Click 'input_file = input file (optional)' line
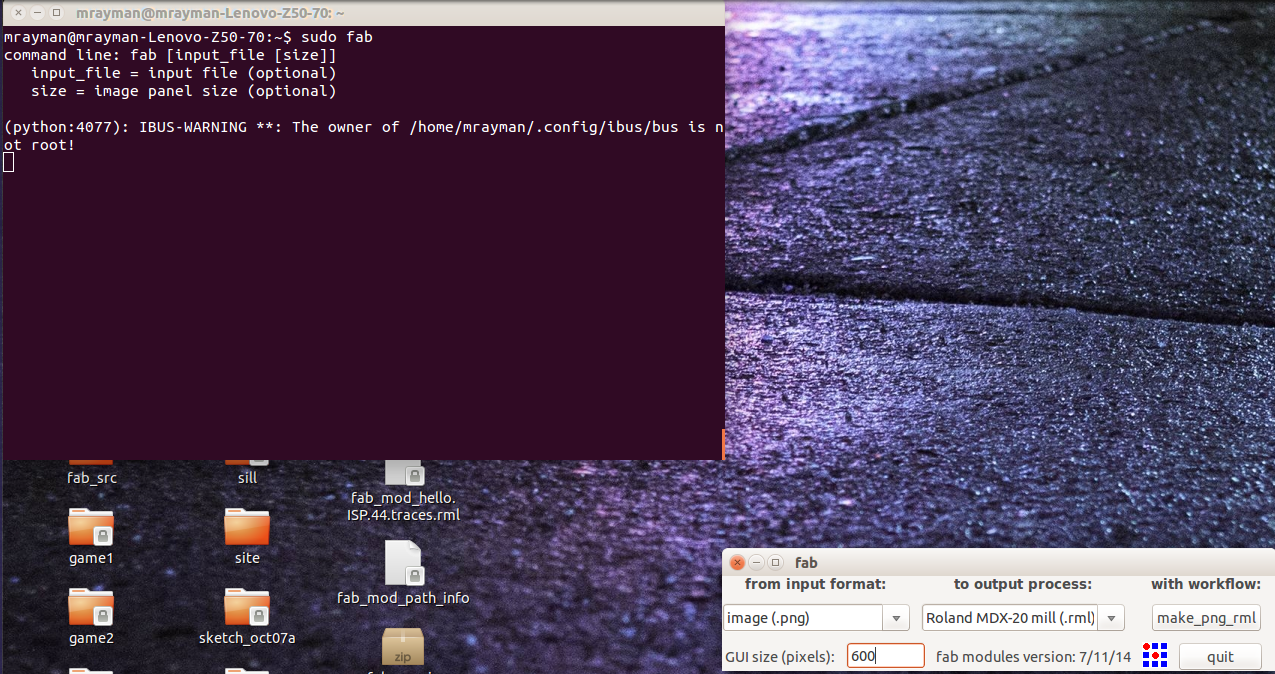Viewport: 1275px width, 674px height. (183, 73)
